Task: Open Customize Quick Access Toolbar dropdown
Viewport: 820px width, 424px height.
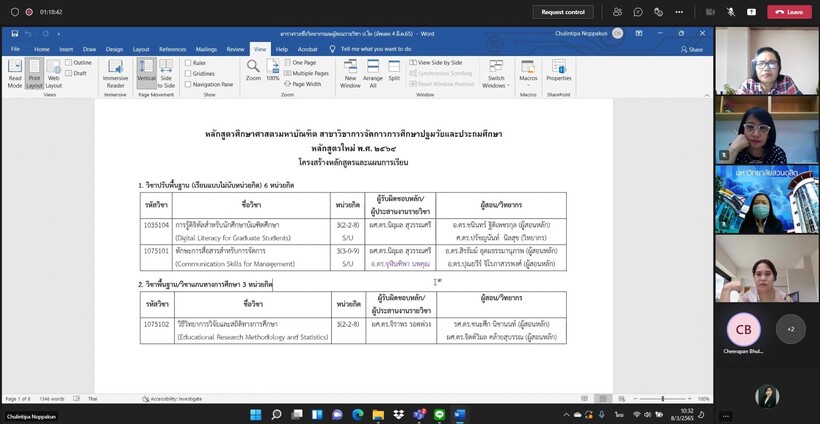Action: pos(59,33)
